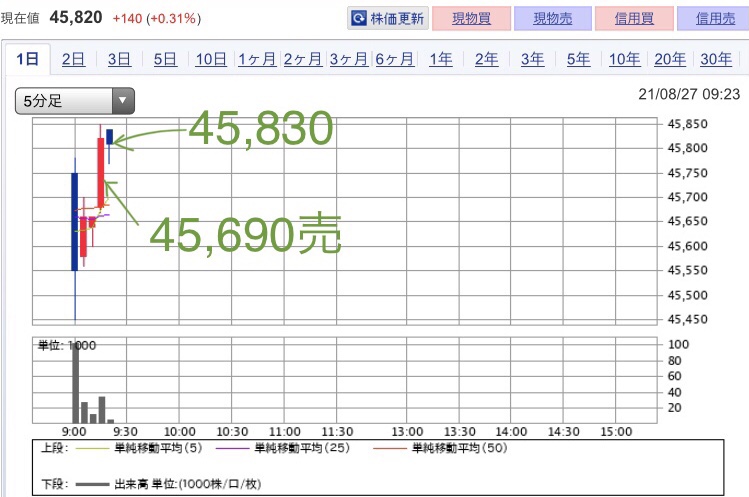Click the 45,650 price axis label

pyautogui.click(x=687, y=221)
